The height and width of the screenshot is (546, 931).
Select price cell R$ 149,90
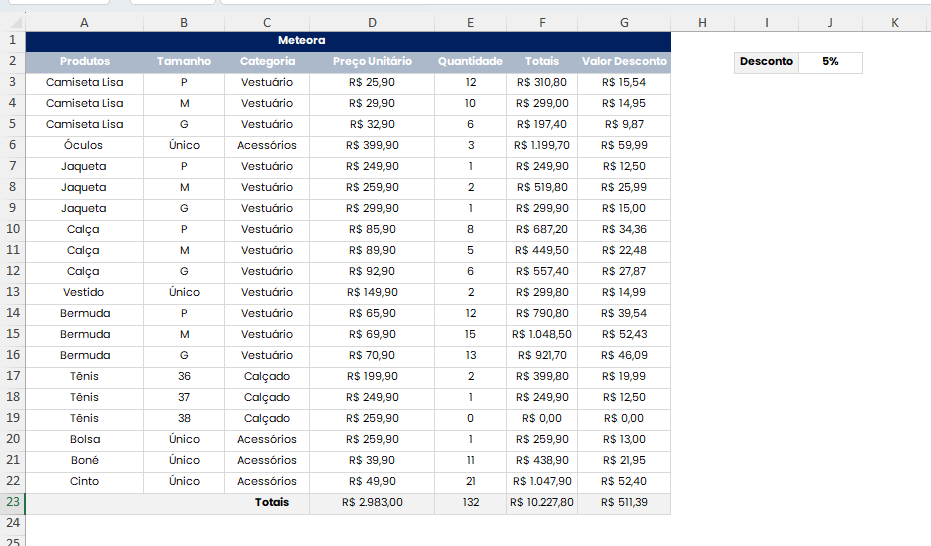[x=372, y=293]
